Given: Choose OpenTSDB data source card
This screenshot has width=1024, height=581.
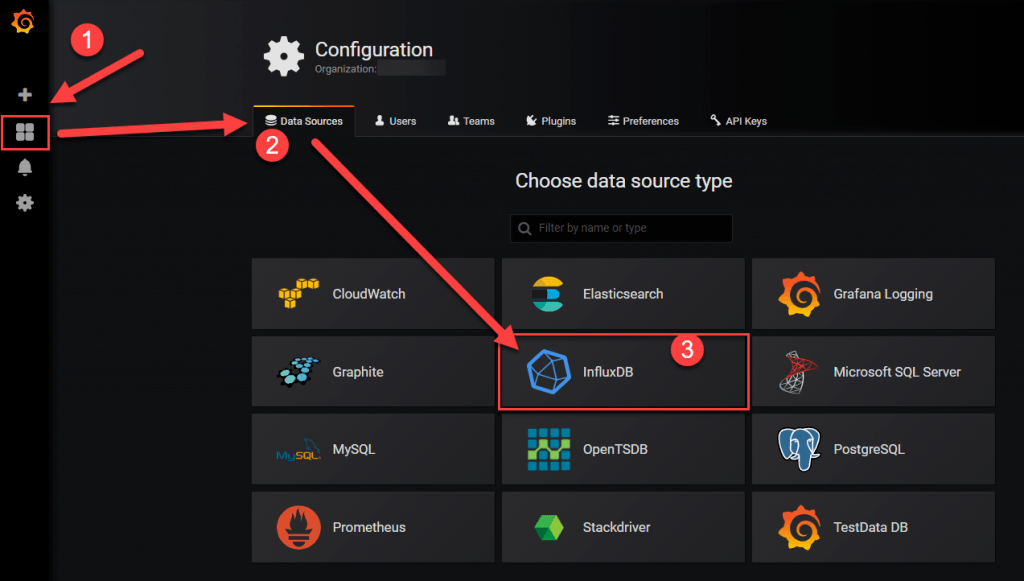Looking at the screenshot, I should pos(623,449).
